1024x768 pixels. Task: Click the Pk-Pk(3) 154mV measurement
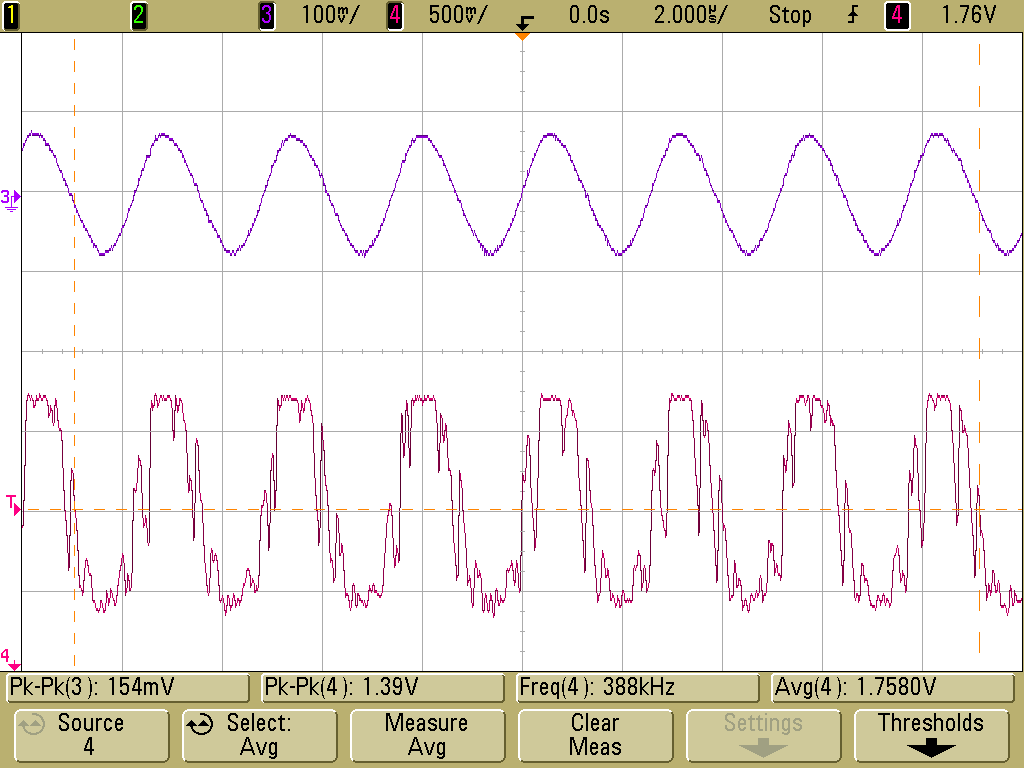pos(128,687)
